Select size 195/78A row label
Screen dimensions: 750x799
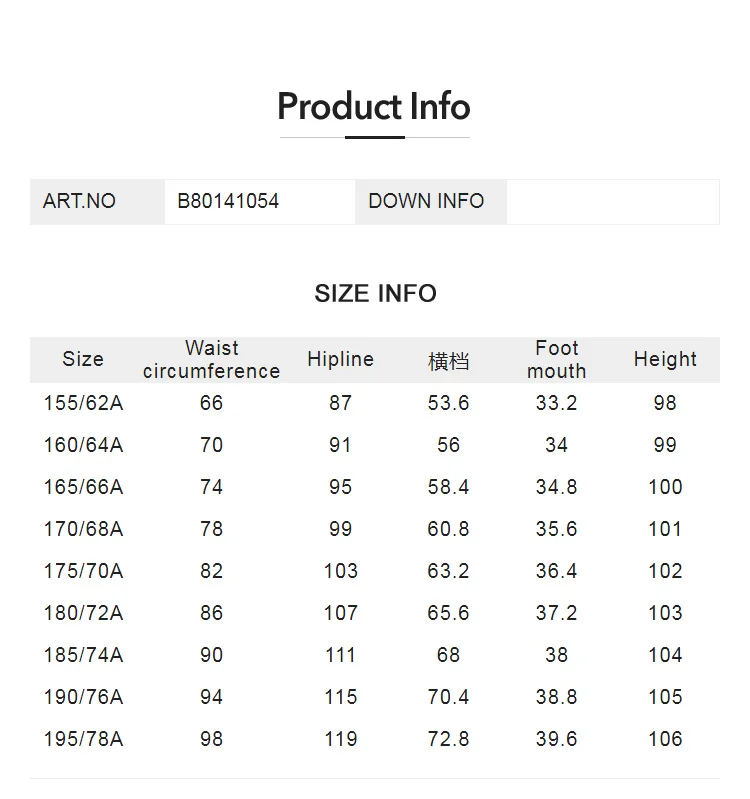coord(84,739)
